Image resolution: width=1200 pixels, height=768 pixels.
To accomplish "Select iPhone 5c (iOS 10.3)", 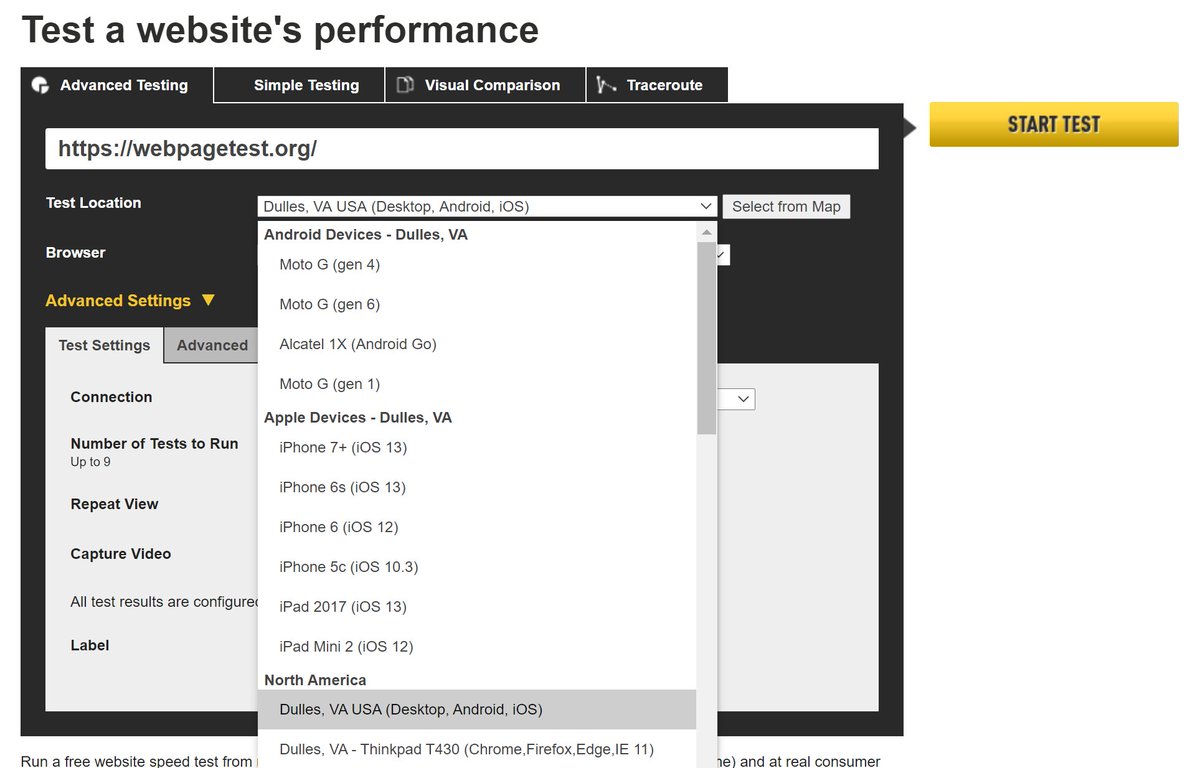I will pos(477,567).
